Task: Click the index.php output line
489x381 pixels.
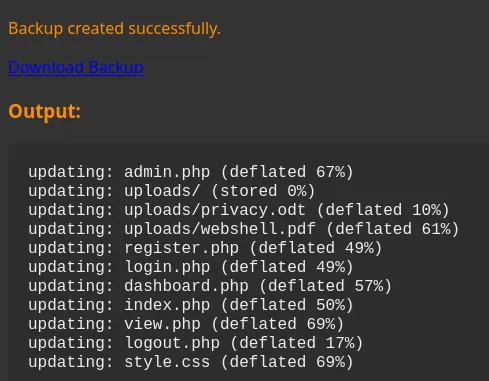Action: 191,305
